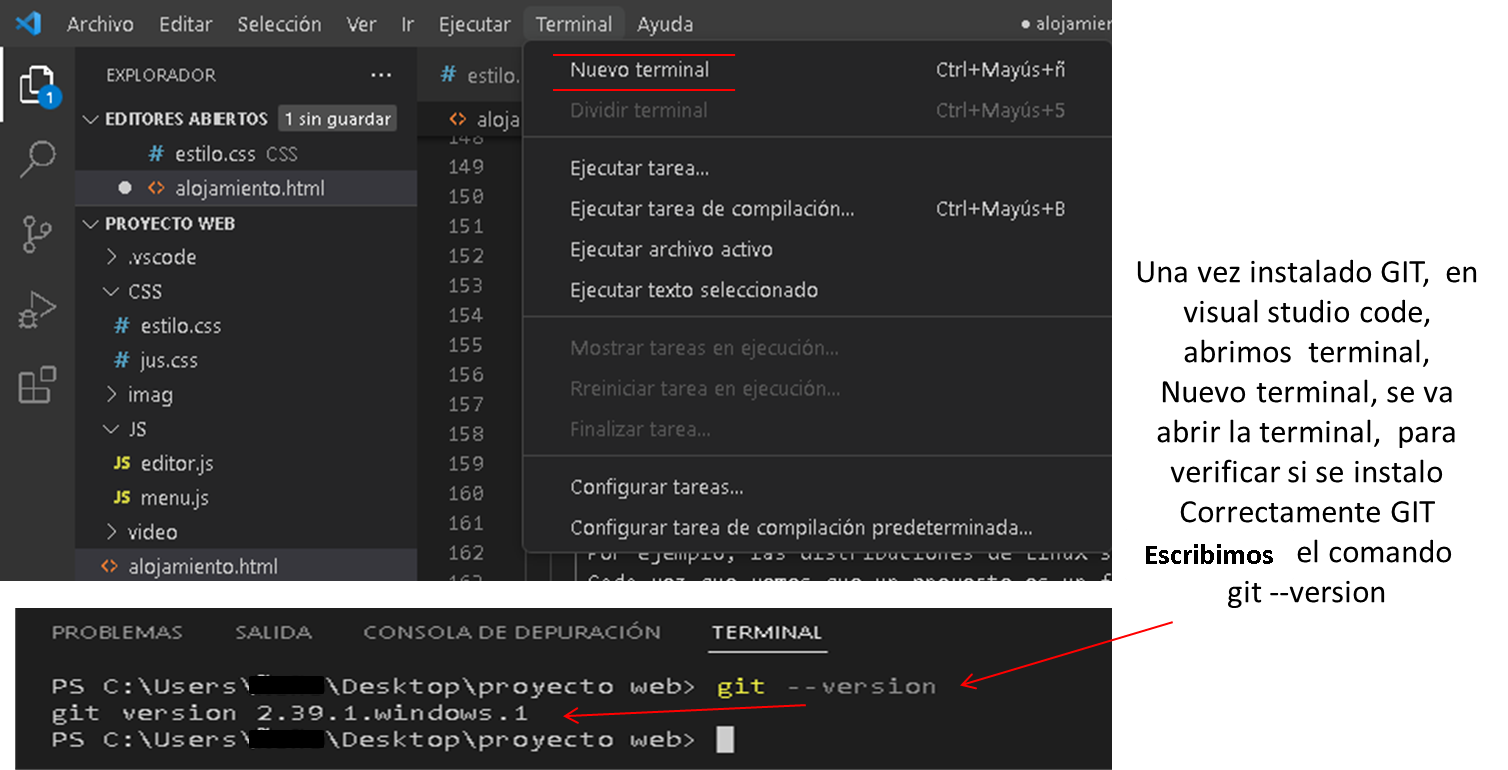Focus the terminal prompt cursor
1508x770 pixels.
point(725,740)
